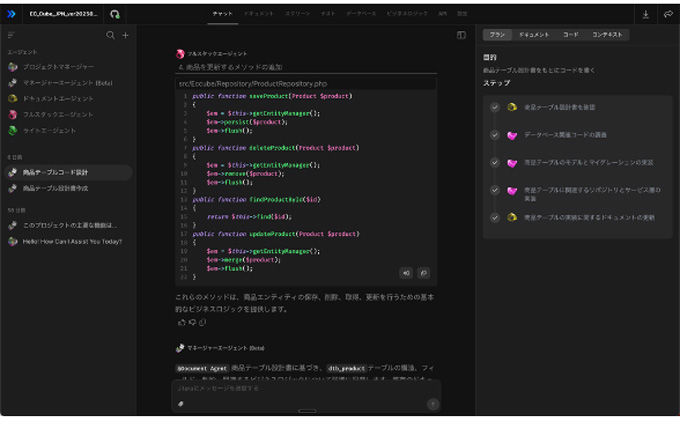
Task: Click the share arrow icon
Action: pos(667,15)
